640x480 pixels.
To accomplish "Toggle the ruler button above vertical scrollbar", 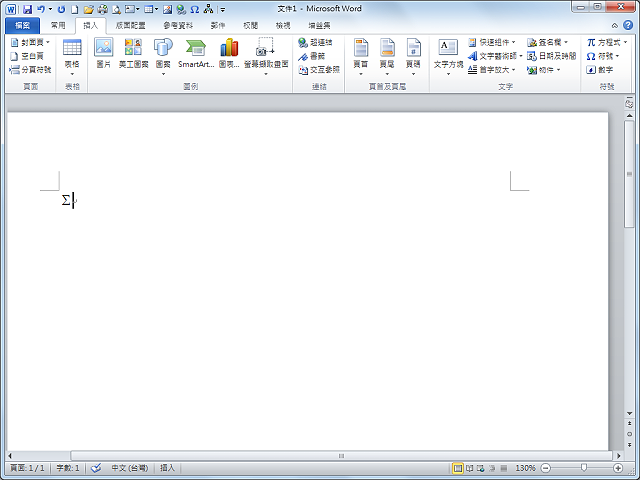I will (629, 104).
